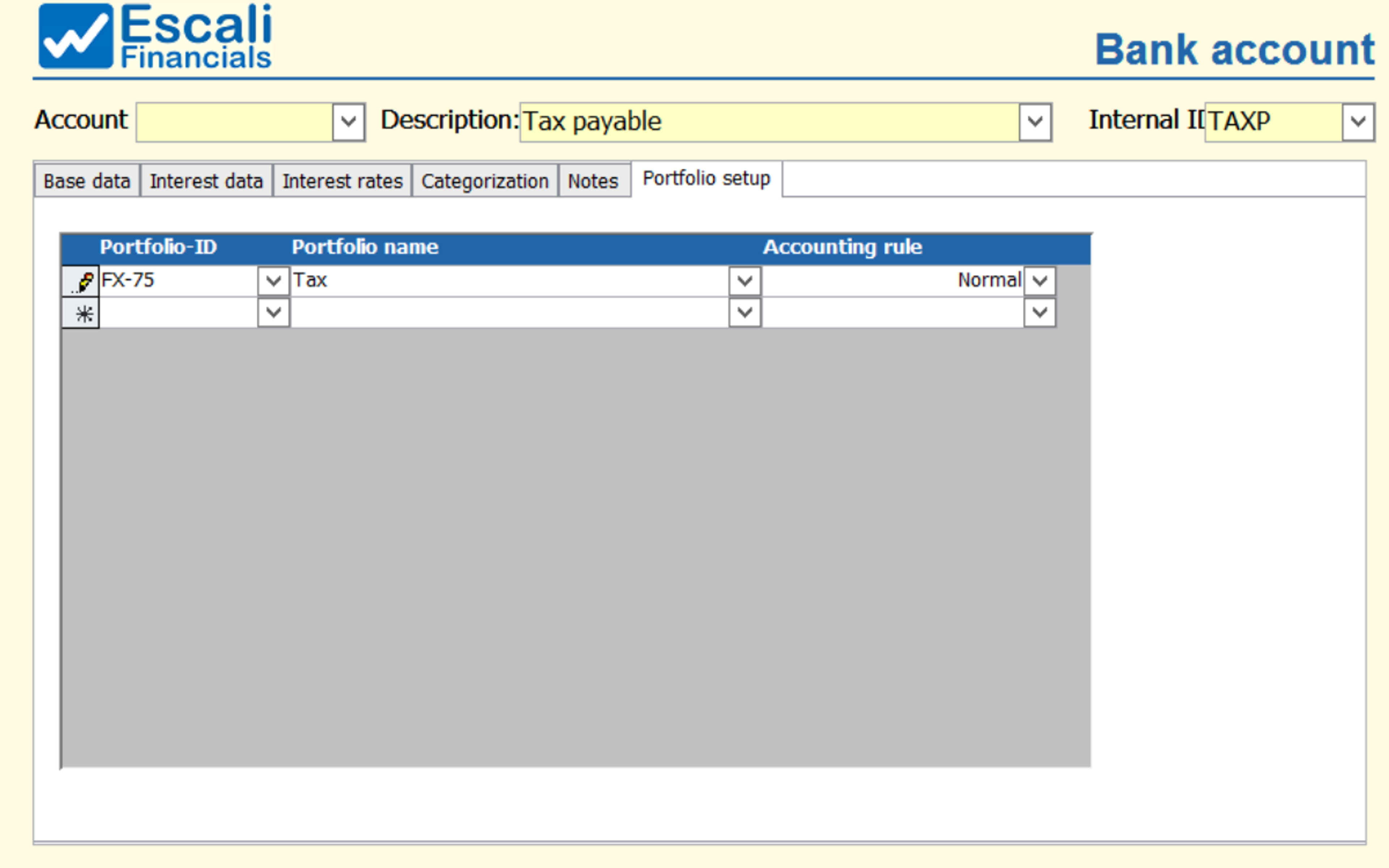
Task: Expand the Description dropdown list
Action: pos(1034,122)
